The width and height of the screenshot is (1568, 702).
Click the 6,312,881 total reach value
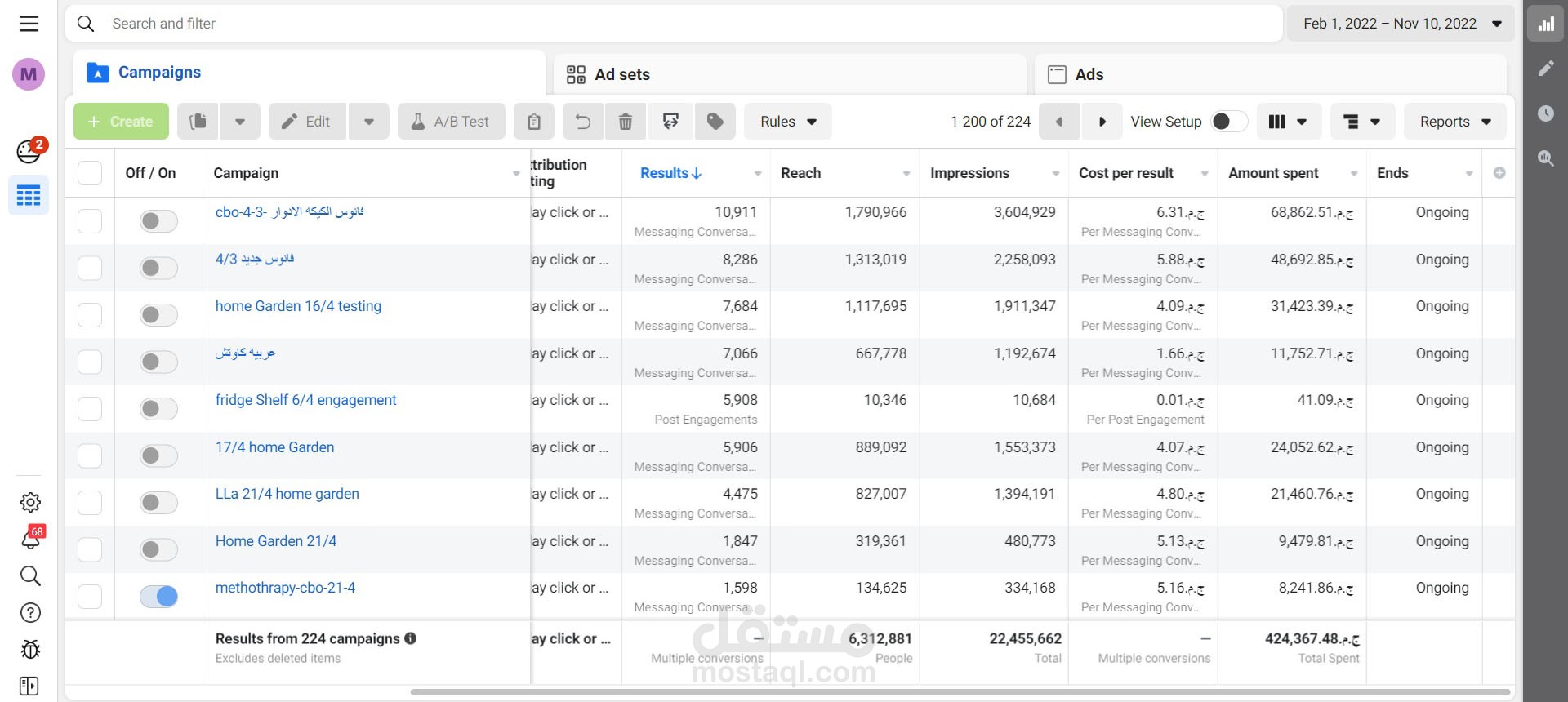[880, 638]
